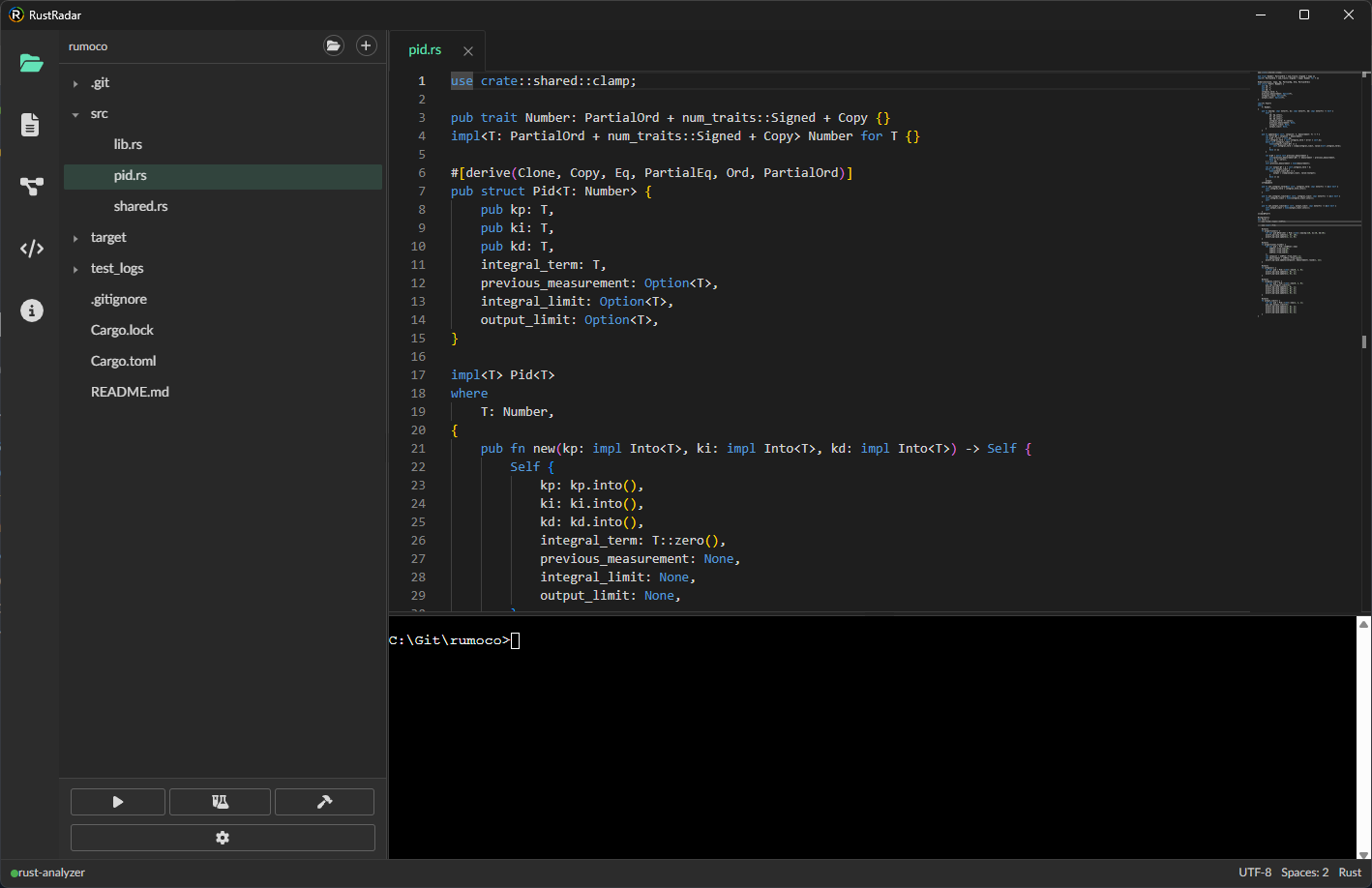1372x888 pixels.
Task: Click the terminal scrollbar up arrow
Action: (1364, 624)
